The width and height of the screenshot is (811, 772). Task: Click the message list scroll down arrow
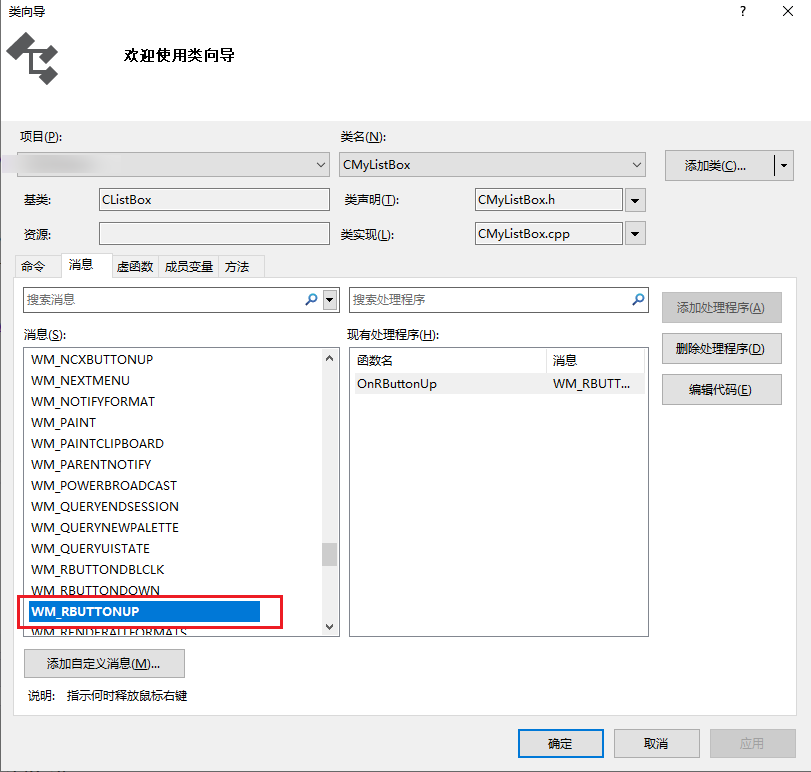329,627
